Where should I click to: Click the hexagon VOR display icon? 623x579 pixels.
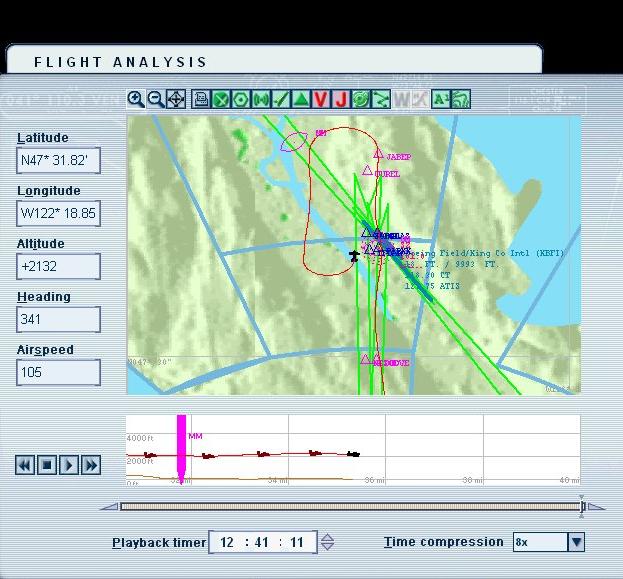[x=241, y=99]
